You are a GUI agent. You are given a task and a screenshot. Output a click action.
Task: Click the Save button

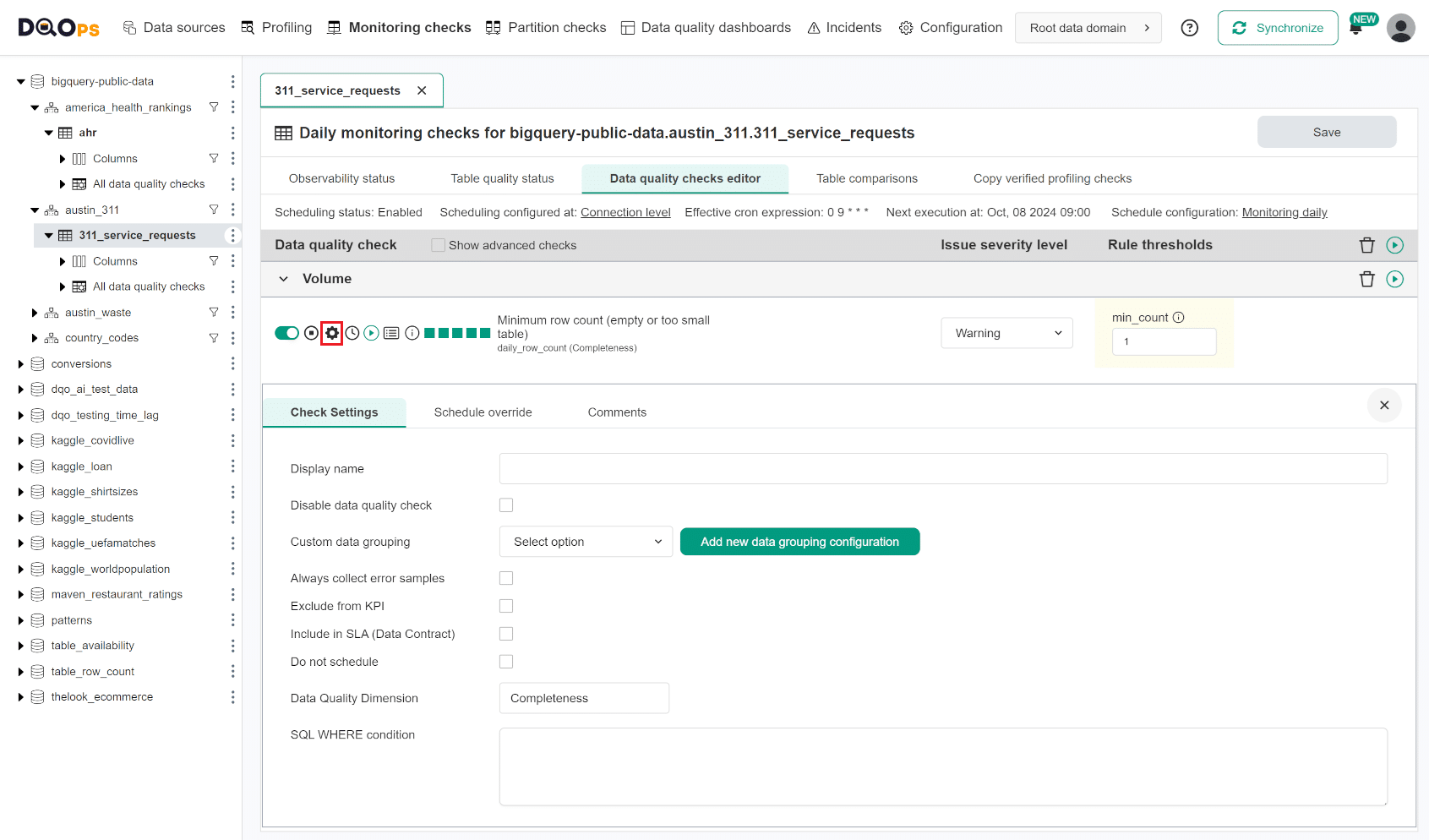tap(1327, 132)
